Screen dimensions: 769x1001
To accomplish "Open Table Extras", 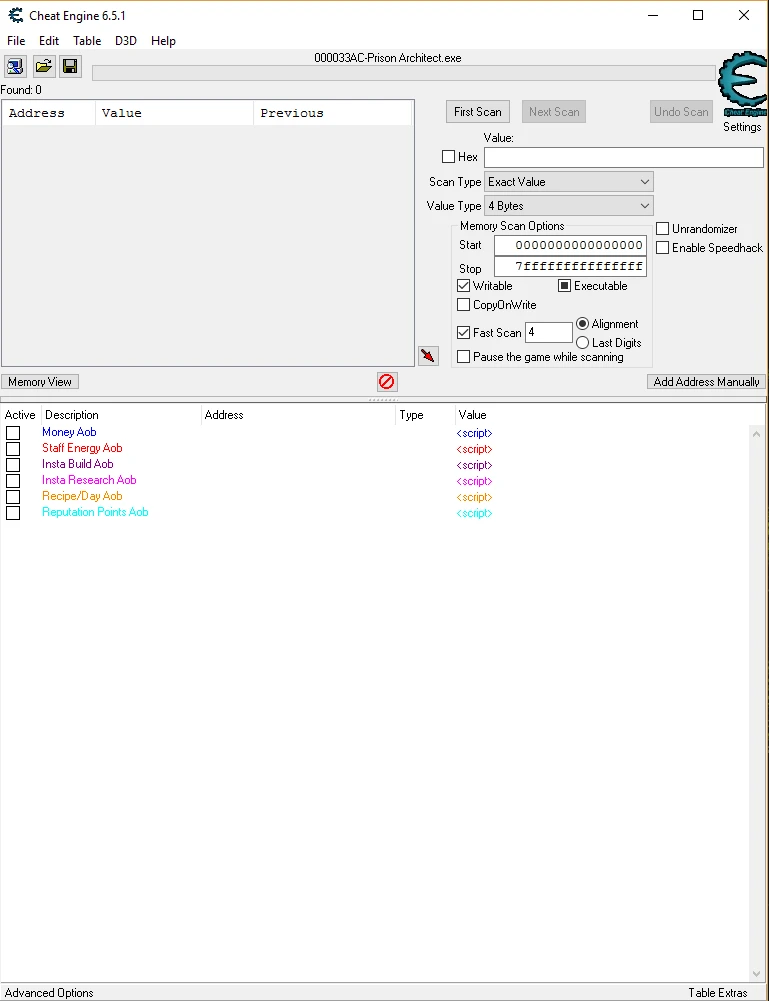I will pyautogui.click(x=717, y=993).
